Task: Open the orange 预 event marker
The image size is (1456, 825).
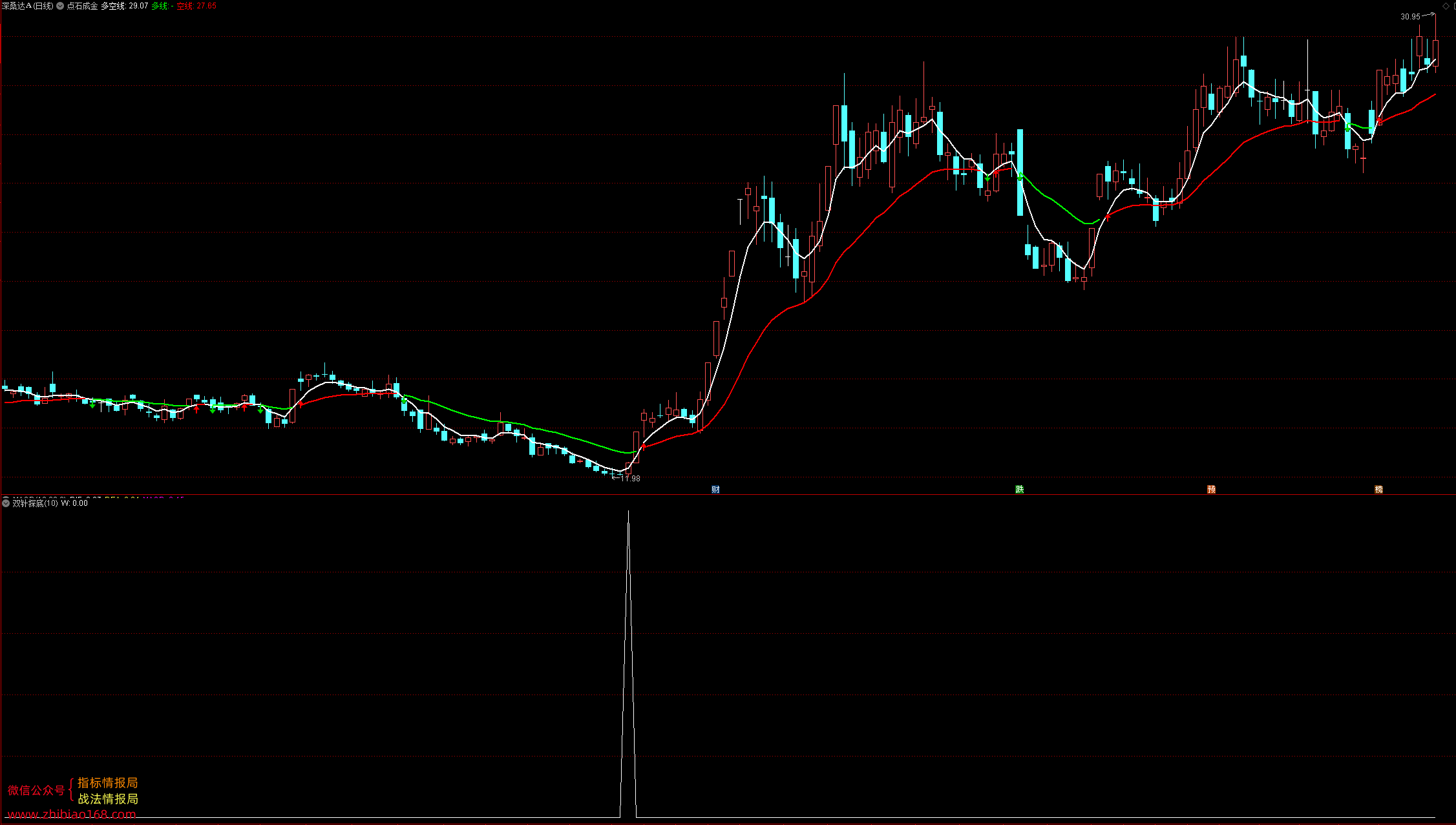Action: pyautogui.click(x=1212, y=489)
